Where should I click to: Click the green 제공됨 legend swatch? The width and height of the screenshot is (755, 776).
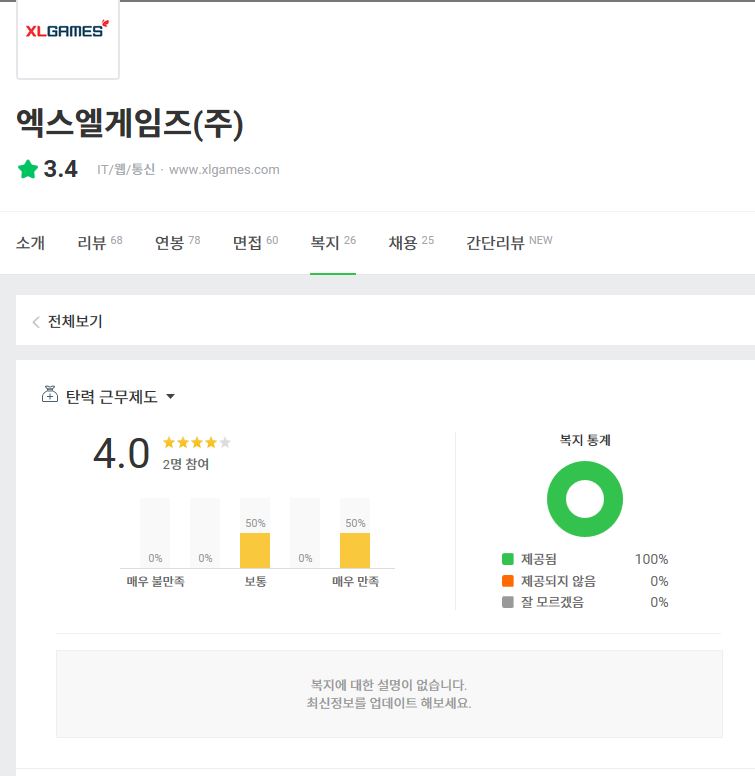tap(508, 559)
